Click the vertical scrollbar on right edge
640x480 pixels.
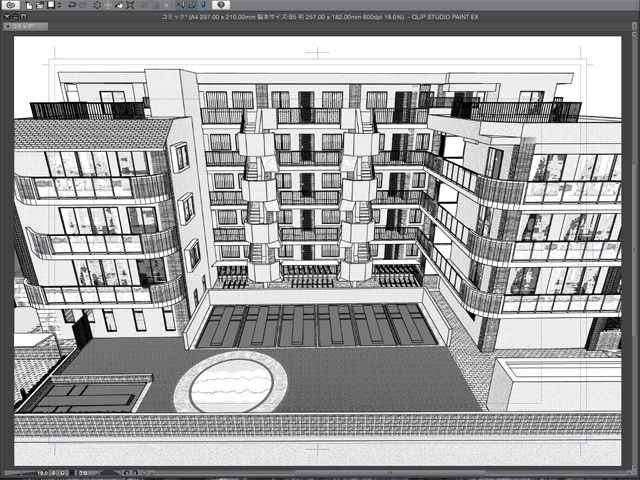click(634, 249)
